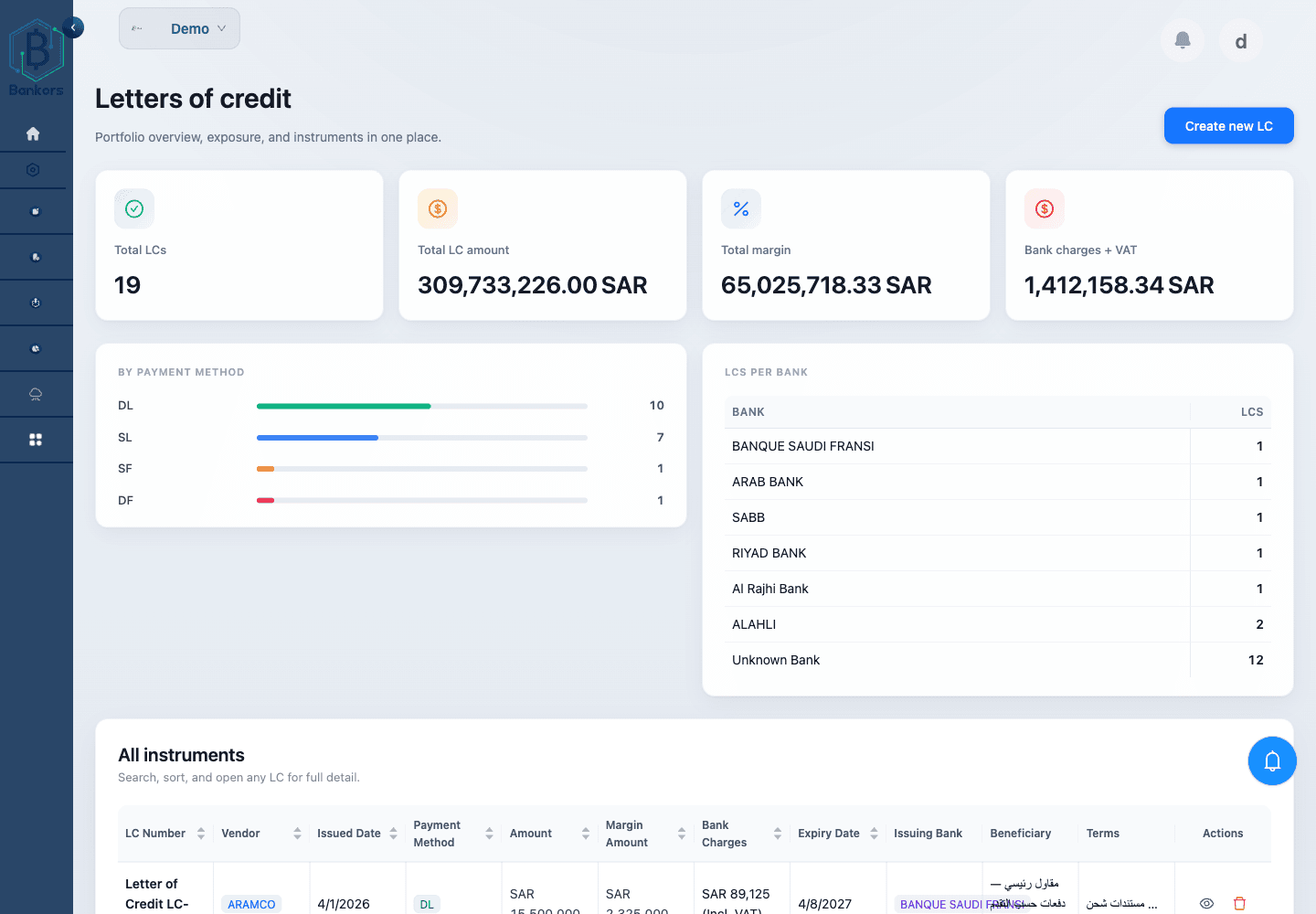1316x914 pixels.
Task: Open the ARAMCO vendor link
Action: tap(251, 903)
